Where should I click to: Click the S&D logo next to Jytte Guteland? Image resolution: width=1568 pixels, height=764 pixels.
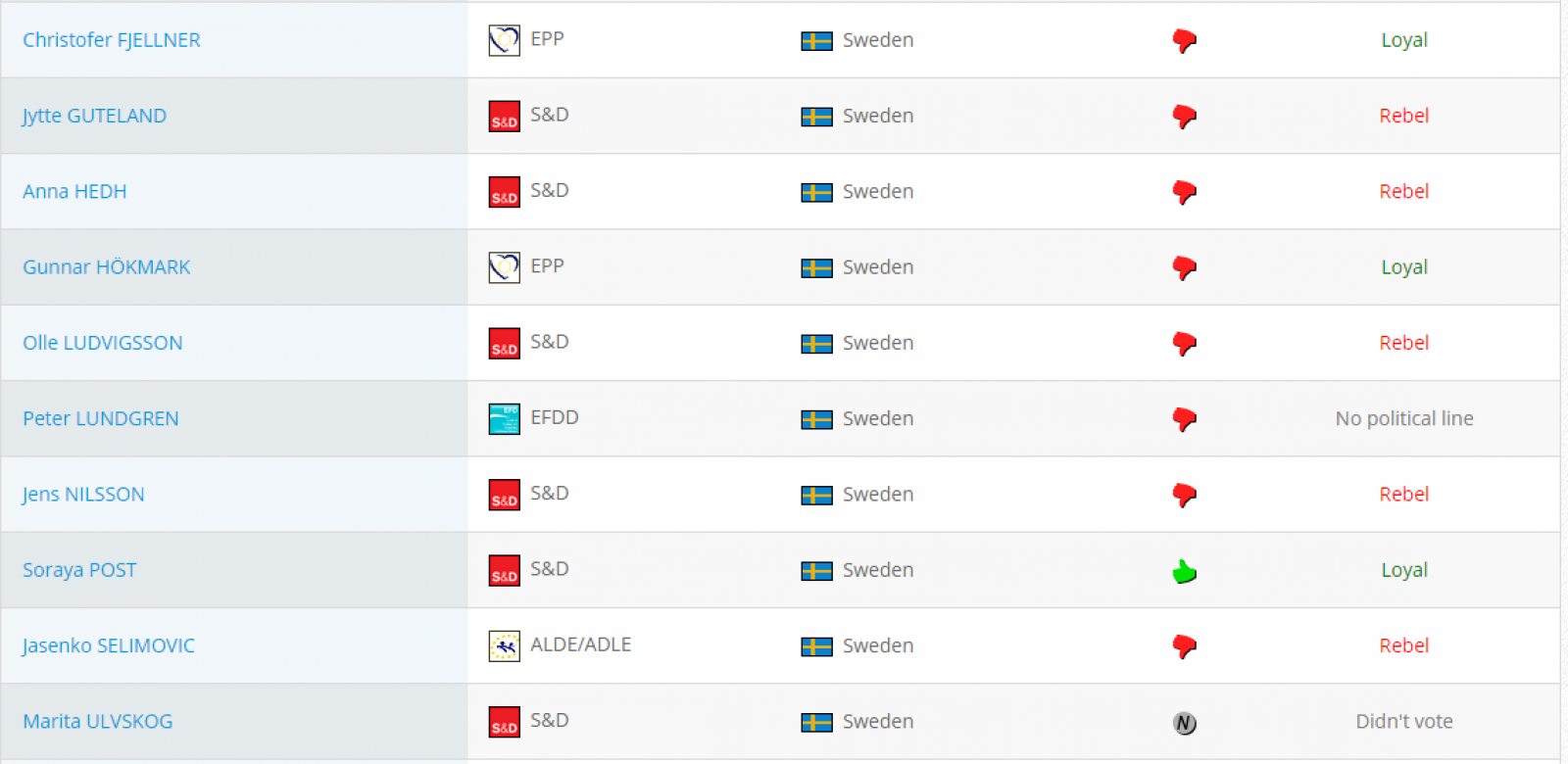click(504, 116)
